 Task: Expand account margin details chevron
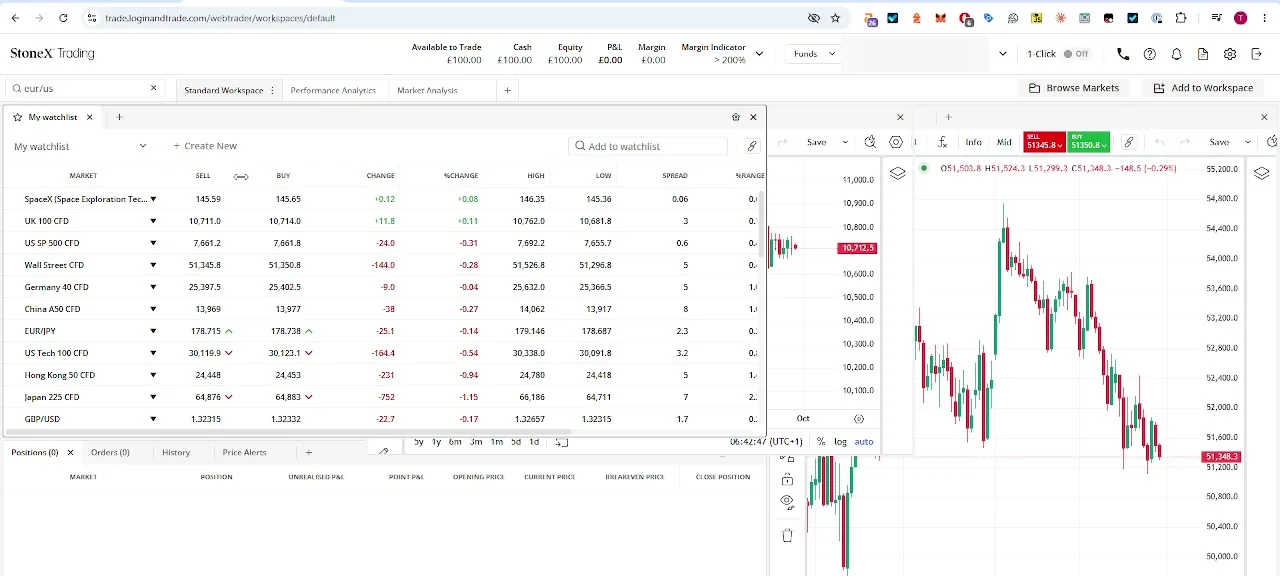(x=759, y=54)
